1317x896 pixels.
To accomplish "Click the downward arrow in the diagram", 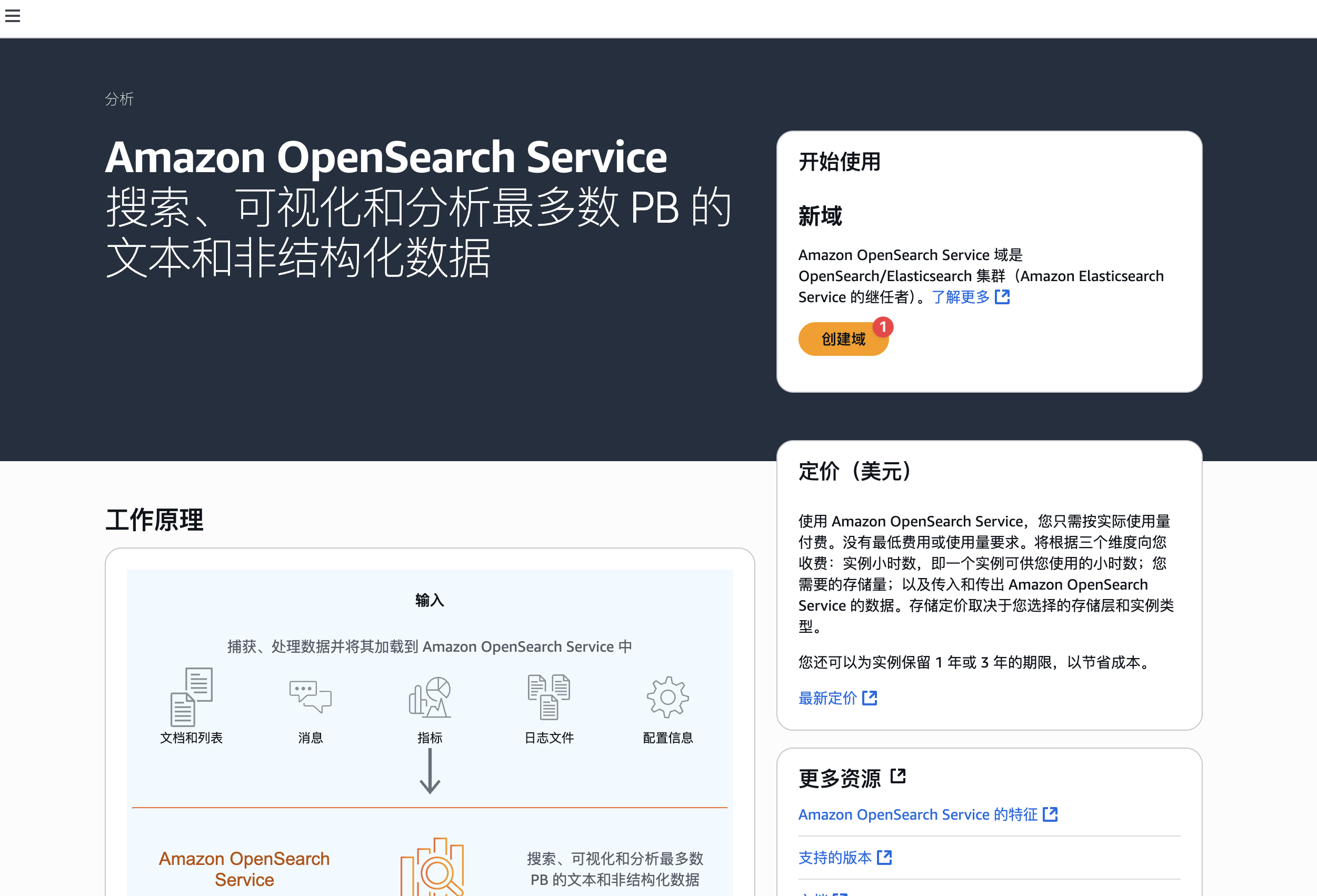I will (430, 771).
